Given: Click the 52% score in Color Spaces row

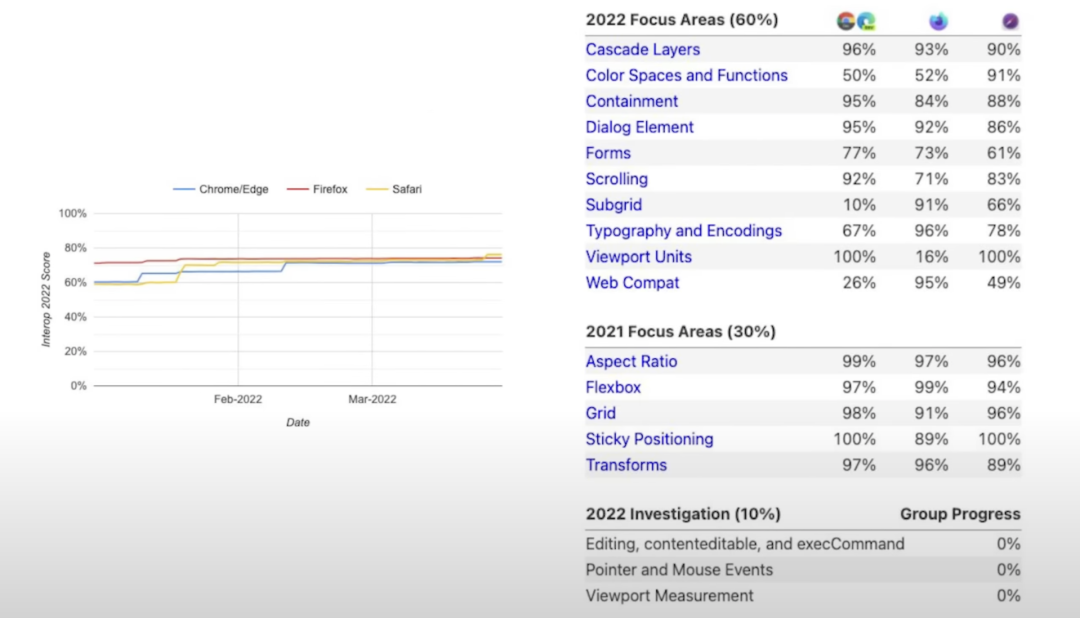Looking at the screenshot, I should pyautogui.click(x=931, y=76).
